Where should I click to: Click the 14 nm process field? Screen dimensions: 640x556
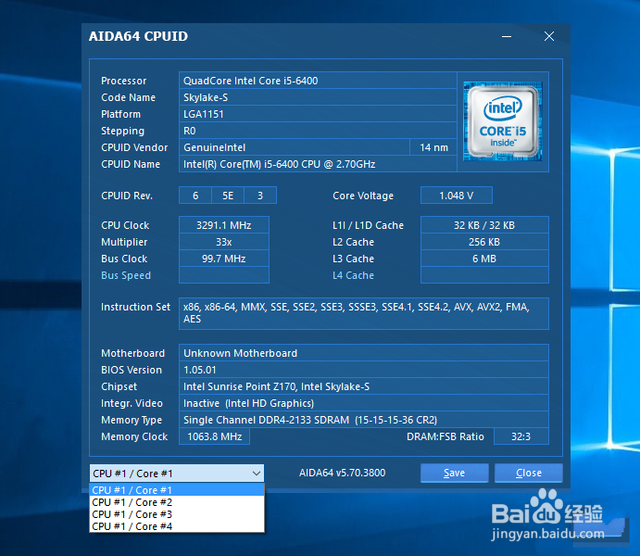click(x=433, y=147)
